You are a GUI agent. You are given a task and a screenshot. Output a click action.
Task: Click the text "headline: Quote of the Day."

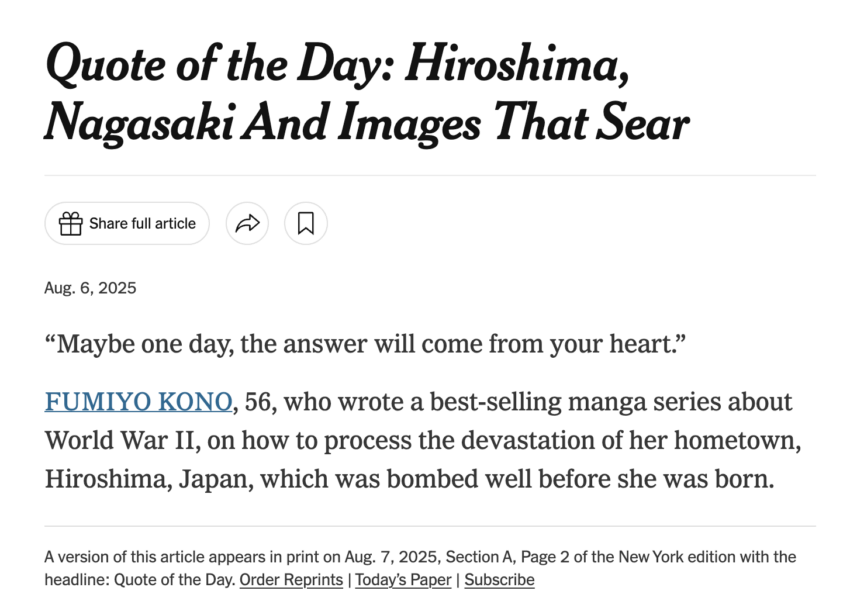pyautogui.click(x=140, y=580)
